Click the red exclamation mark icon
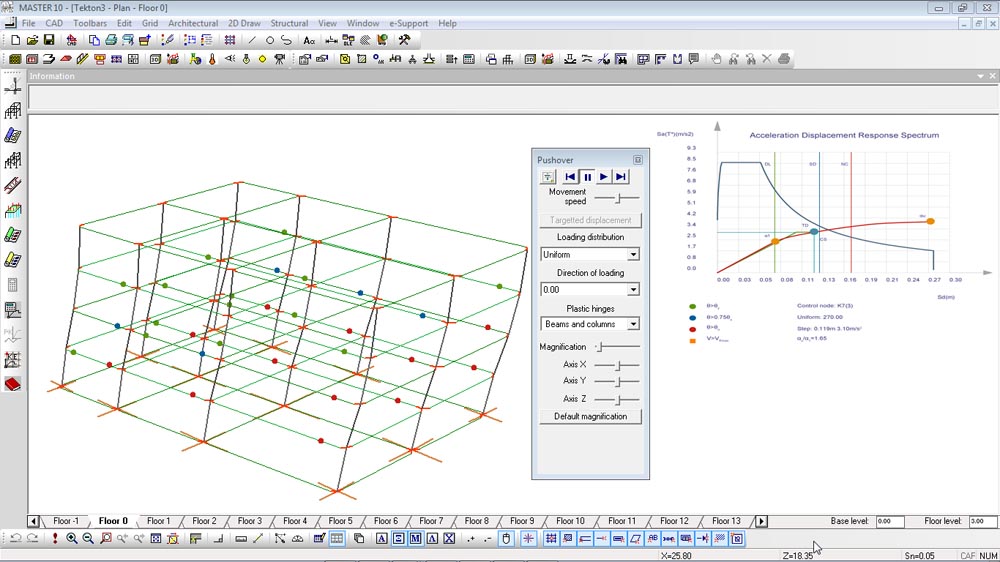This screenshot has width=1000, height=562. click(x=55, y=538)
